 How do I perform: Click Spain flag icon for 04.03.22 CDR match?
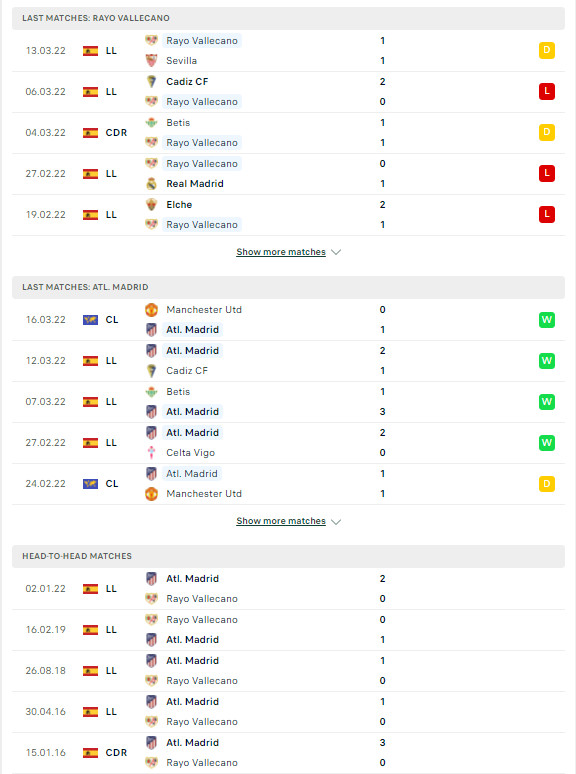(x=90, y=133)
